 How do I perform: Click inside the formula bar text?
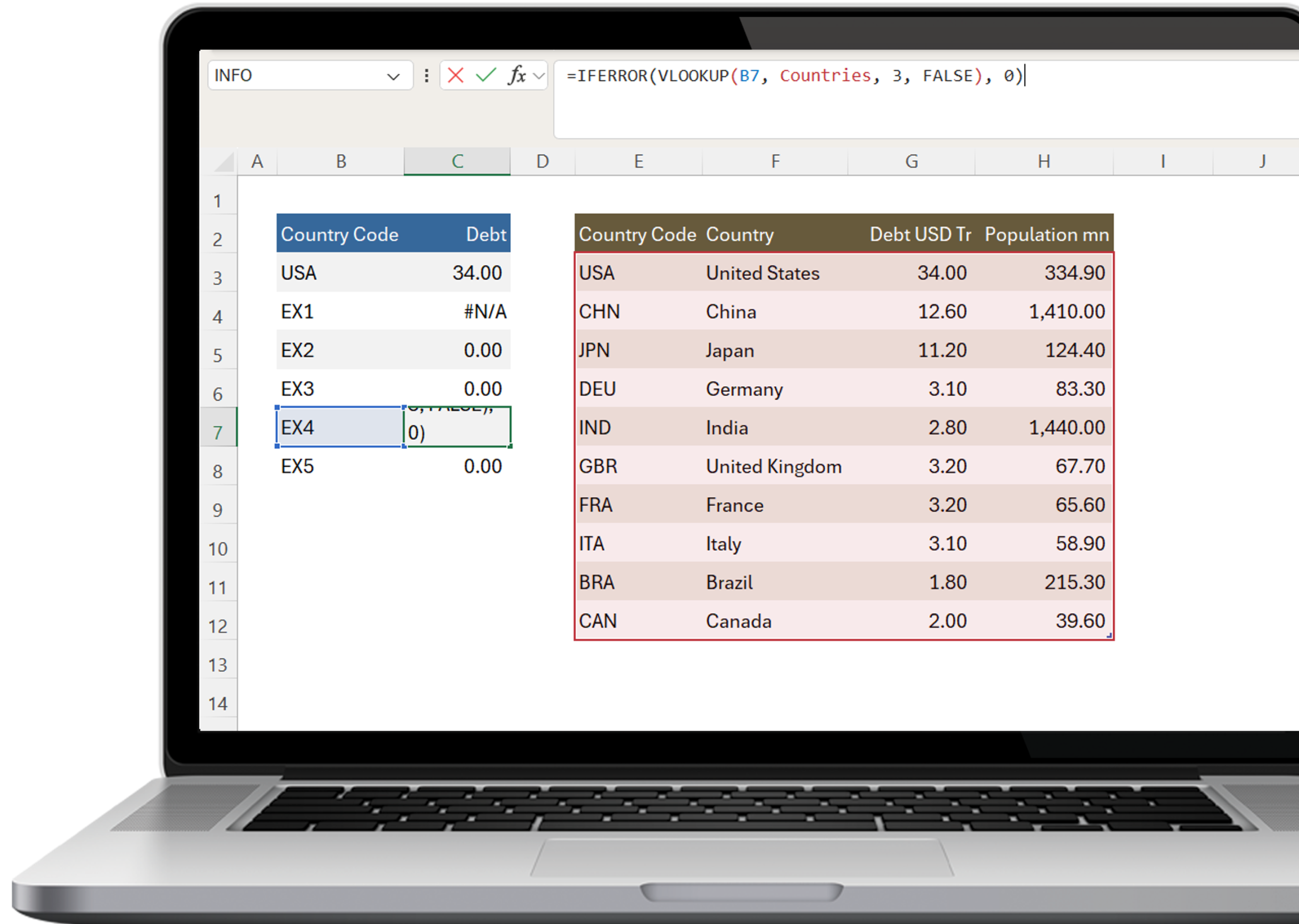(x=797, y=76)
